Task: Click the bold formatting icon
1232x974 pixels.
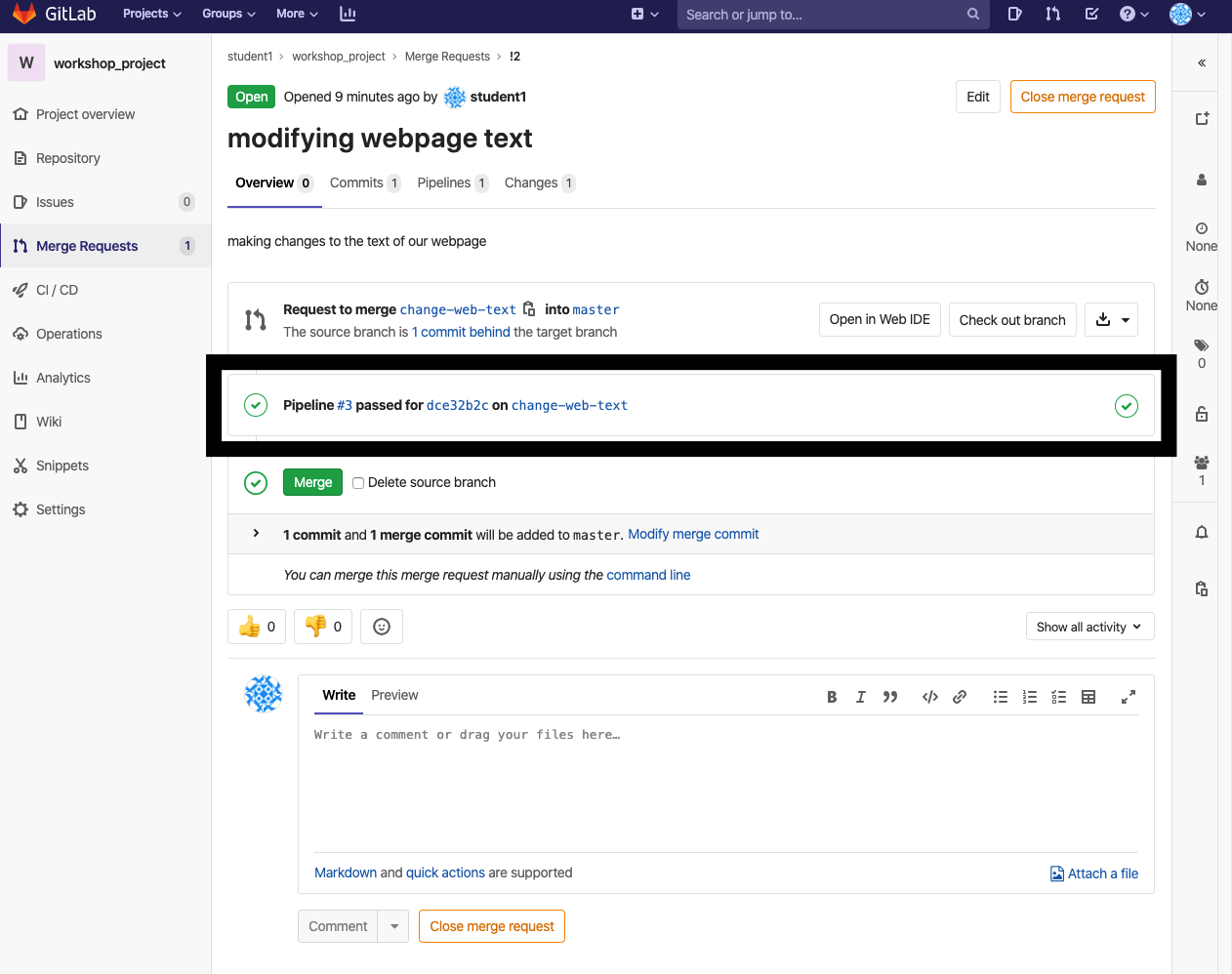Action: [832, 697]
